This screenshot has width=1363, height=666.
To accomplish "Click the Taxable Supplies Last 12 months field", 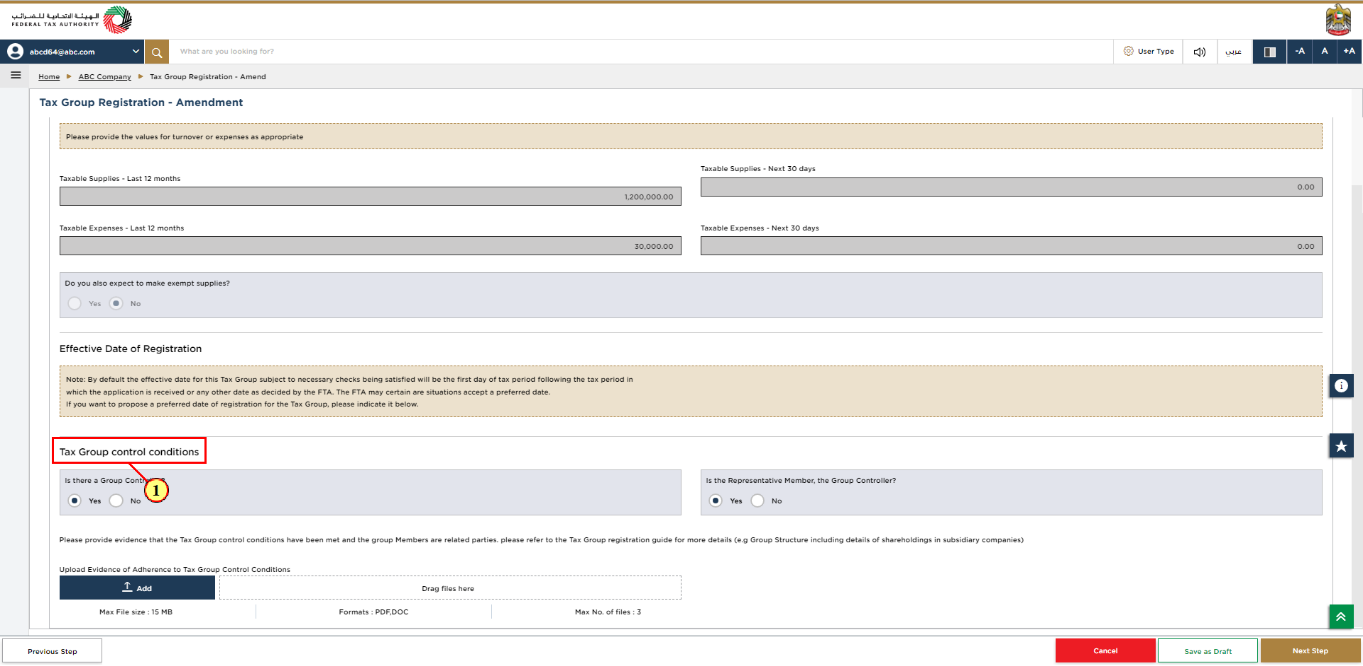I will [x=370, y=196].
